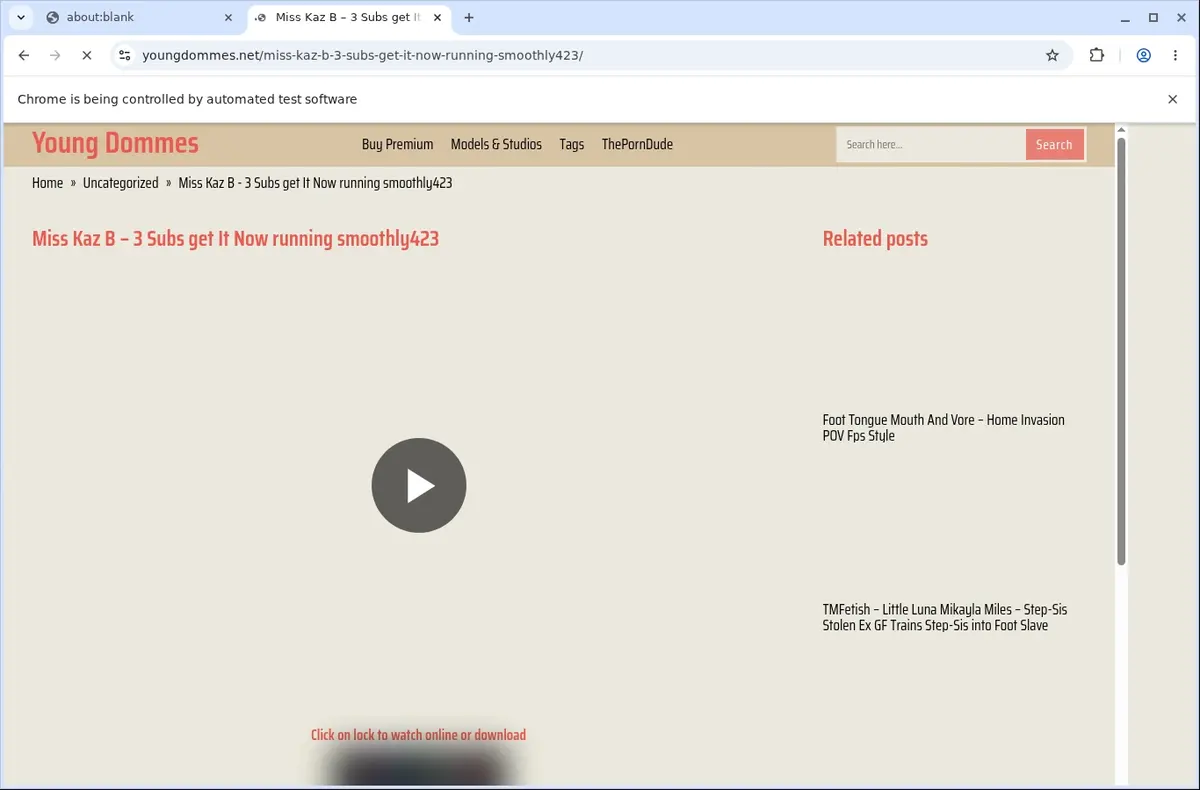Go back using the back arrow
This screenshot has width=1200, height=790.
point(24,55)
